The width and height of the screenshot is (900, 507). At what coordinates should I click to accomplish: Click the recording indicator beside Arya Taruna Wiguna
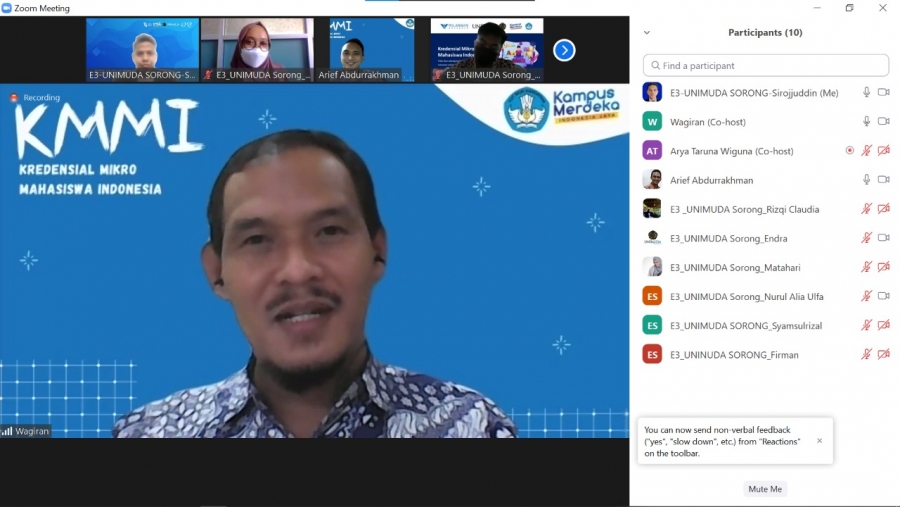[x=849, y=150]
